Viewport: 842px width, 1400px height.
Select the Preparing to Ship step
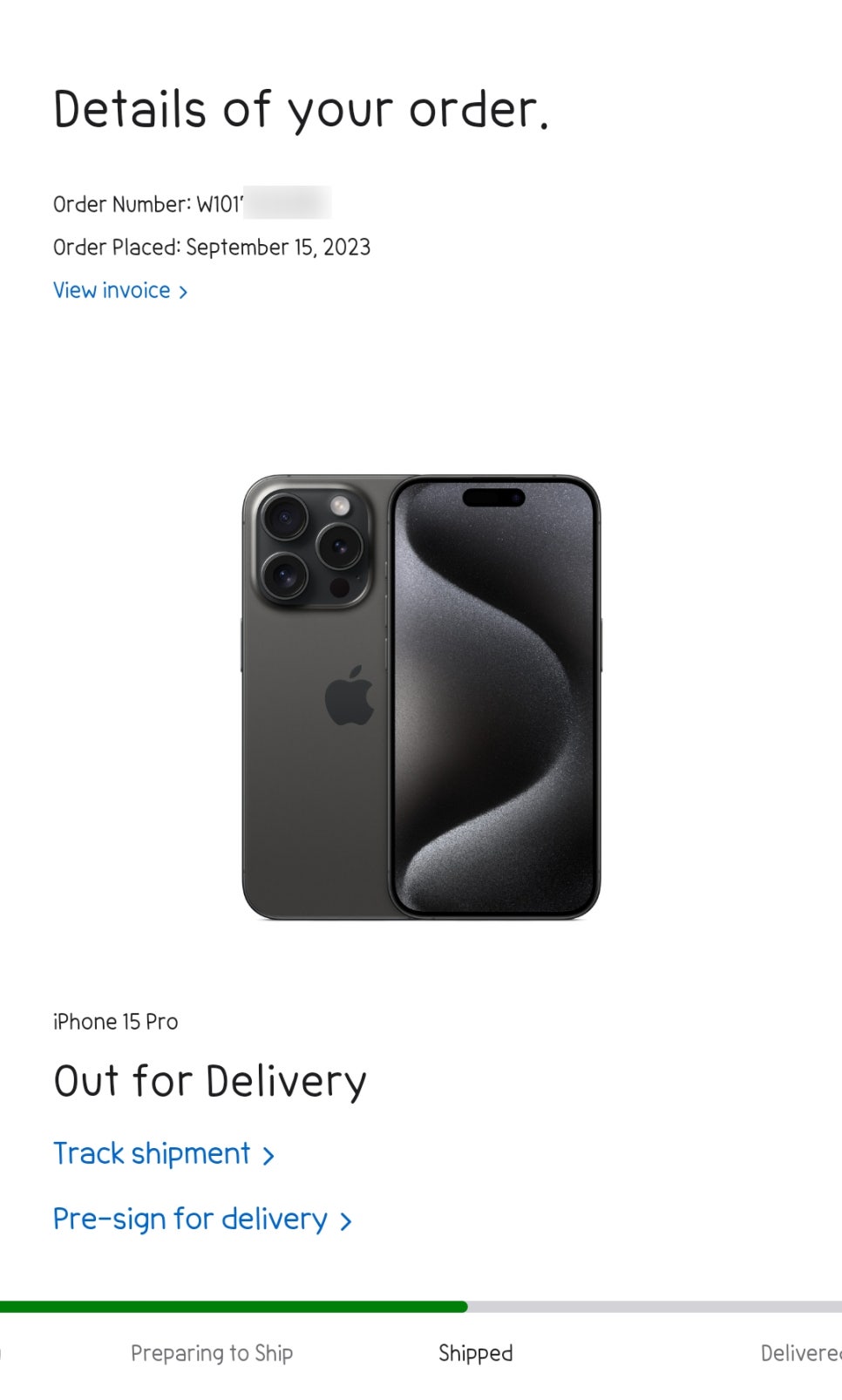pyautogui.click(x=212, y=1353)
